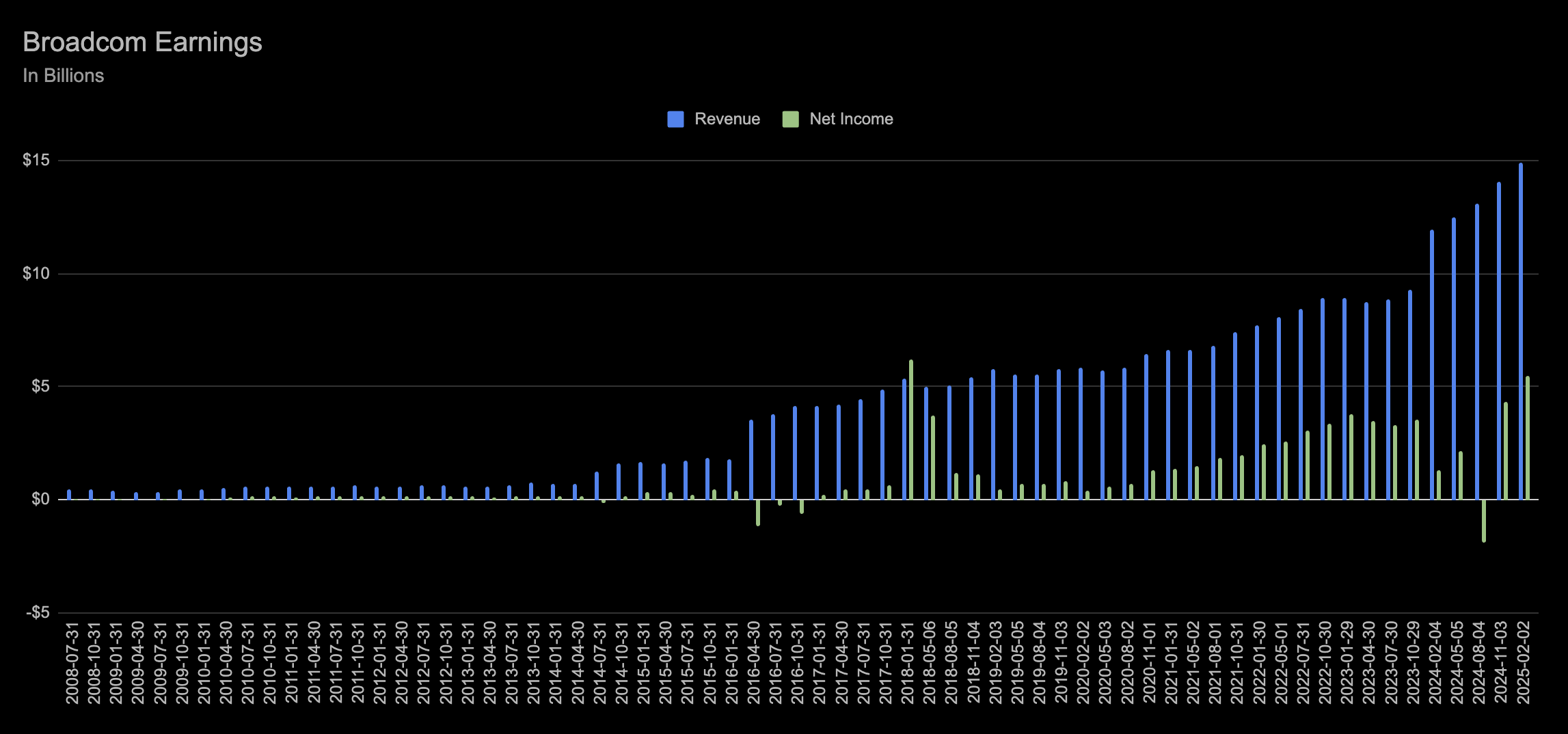Select the Net Income bar for 2018-01-31
Image resolution: width=1568 pixels, height=734 pixels.
[910, 429]
